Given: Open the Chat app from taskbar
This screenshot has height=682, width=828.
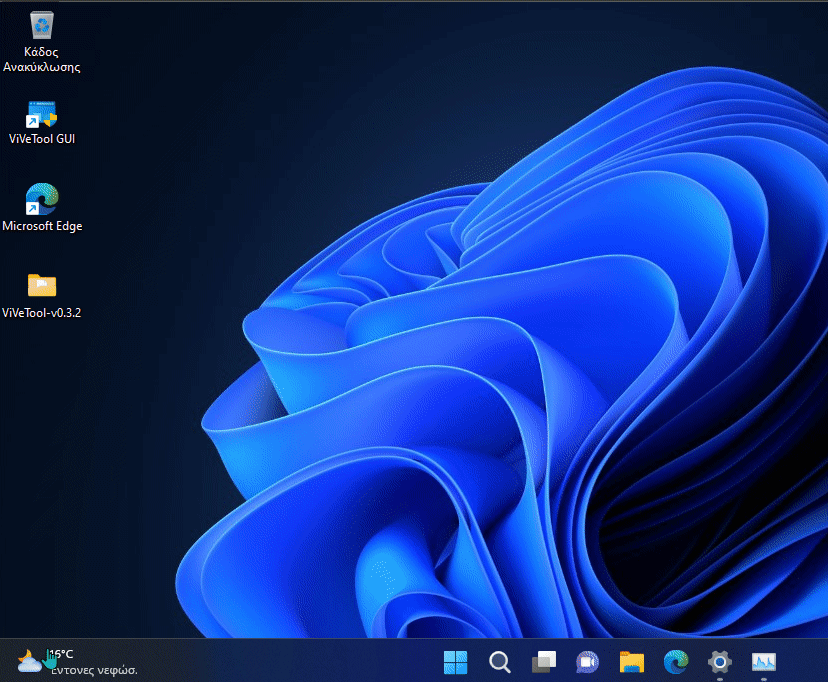Looking at the screenshot, I should click(x=588, y=662).
